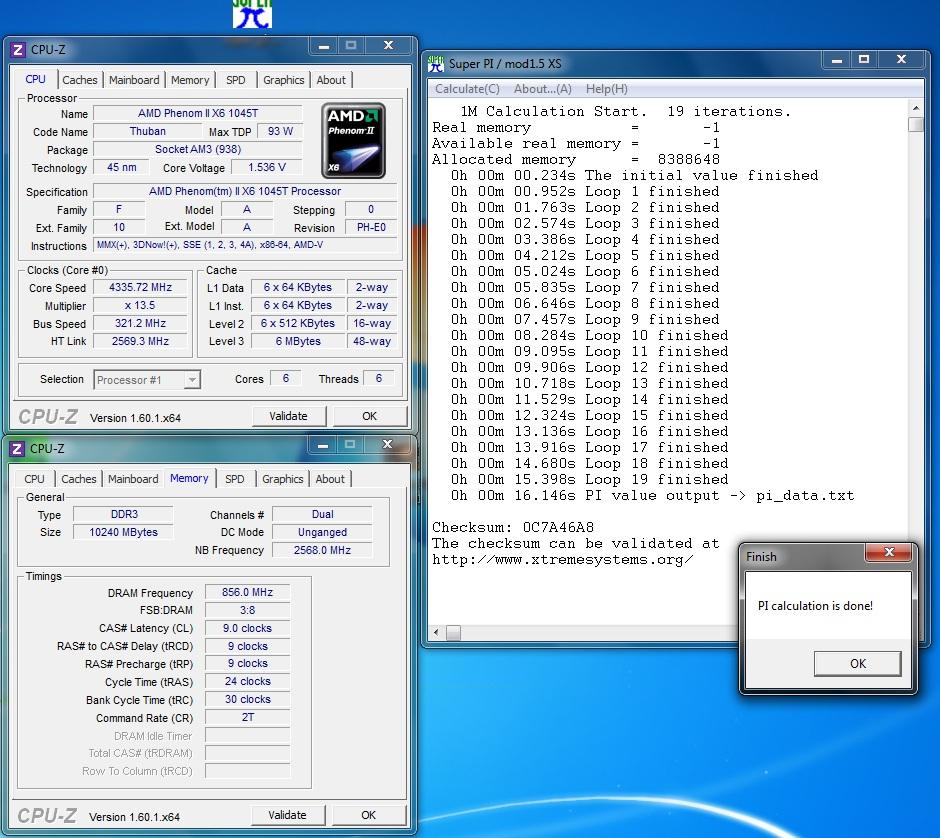Open SPD tab in bottom CPU-Z window
The height and width of the screenshot is (838, 940).
pos(234,479)
